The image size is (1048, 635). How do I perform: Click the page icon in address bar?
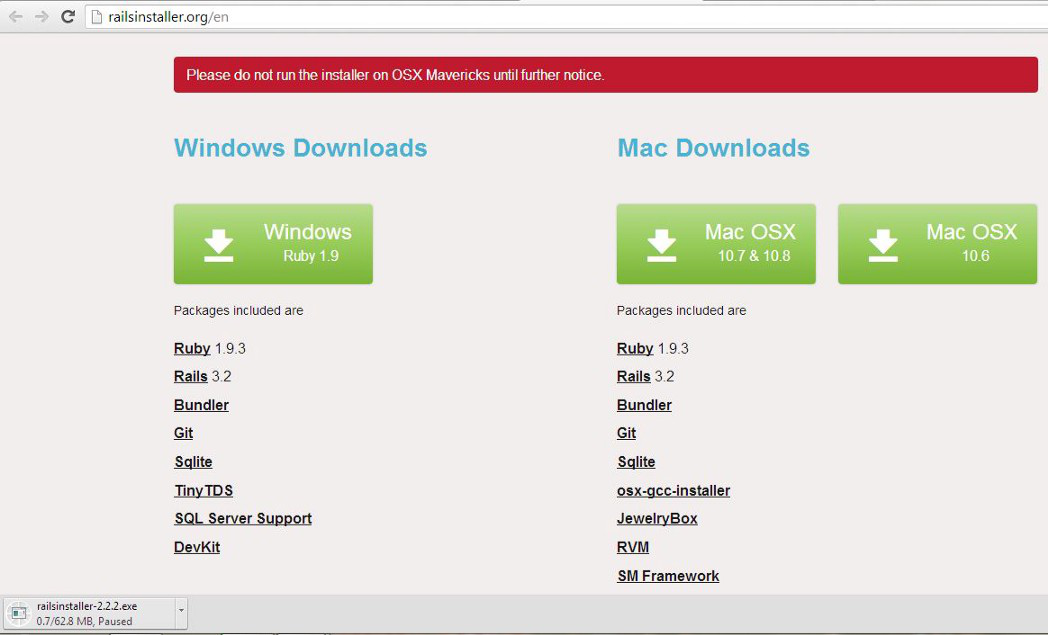coord(96,17)
